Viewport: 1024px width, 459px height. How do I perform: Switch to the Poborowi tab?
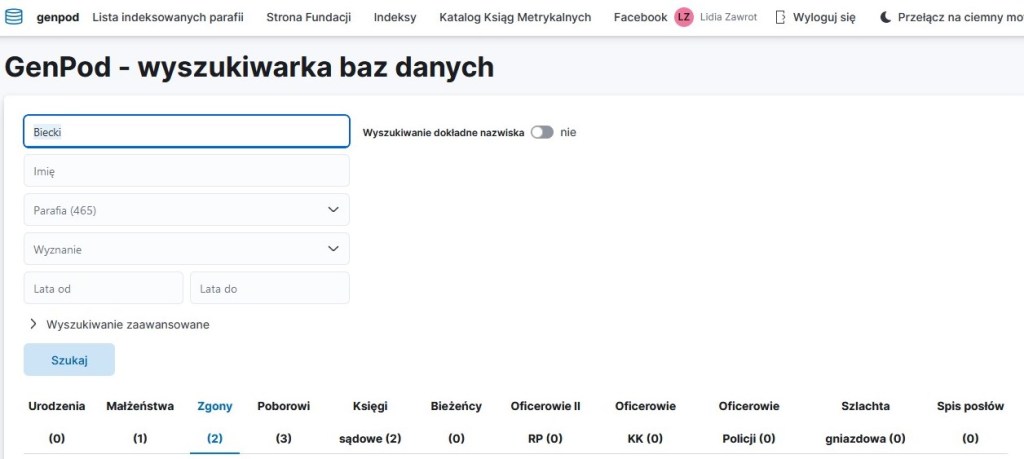(x=283, y=421)
